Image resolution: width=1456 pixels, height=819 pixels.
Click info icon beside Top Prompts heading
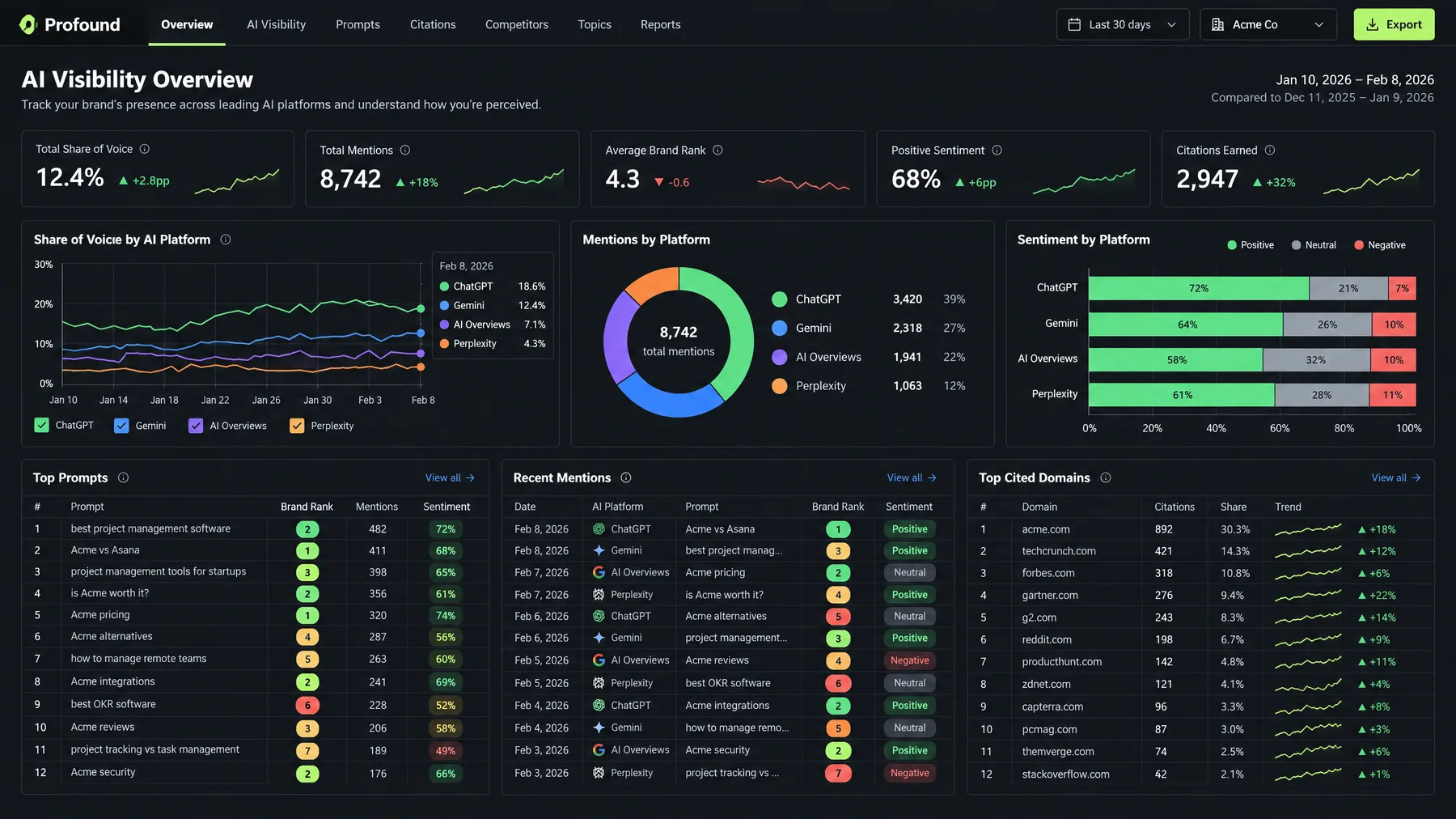pyautogui.click(x=123, y=477)
